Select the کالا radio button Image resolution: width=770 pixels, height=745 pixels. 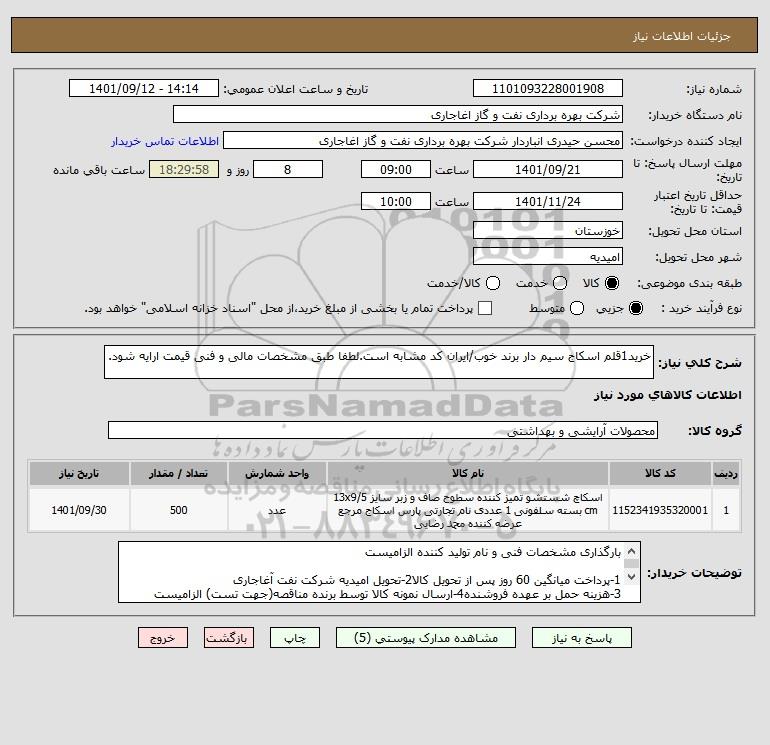612,283
